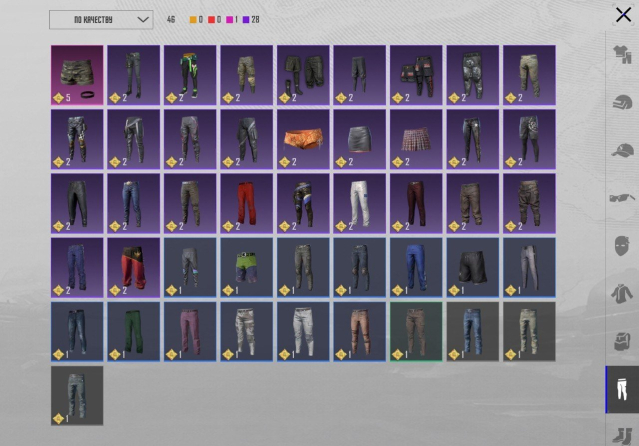Screen dimensions: 639x446
Task: Select the black pants with white emblem
Action: point(529,139)
